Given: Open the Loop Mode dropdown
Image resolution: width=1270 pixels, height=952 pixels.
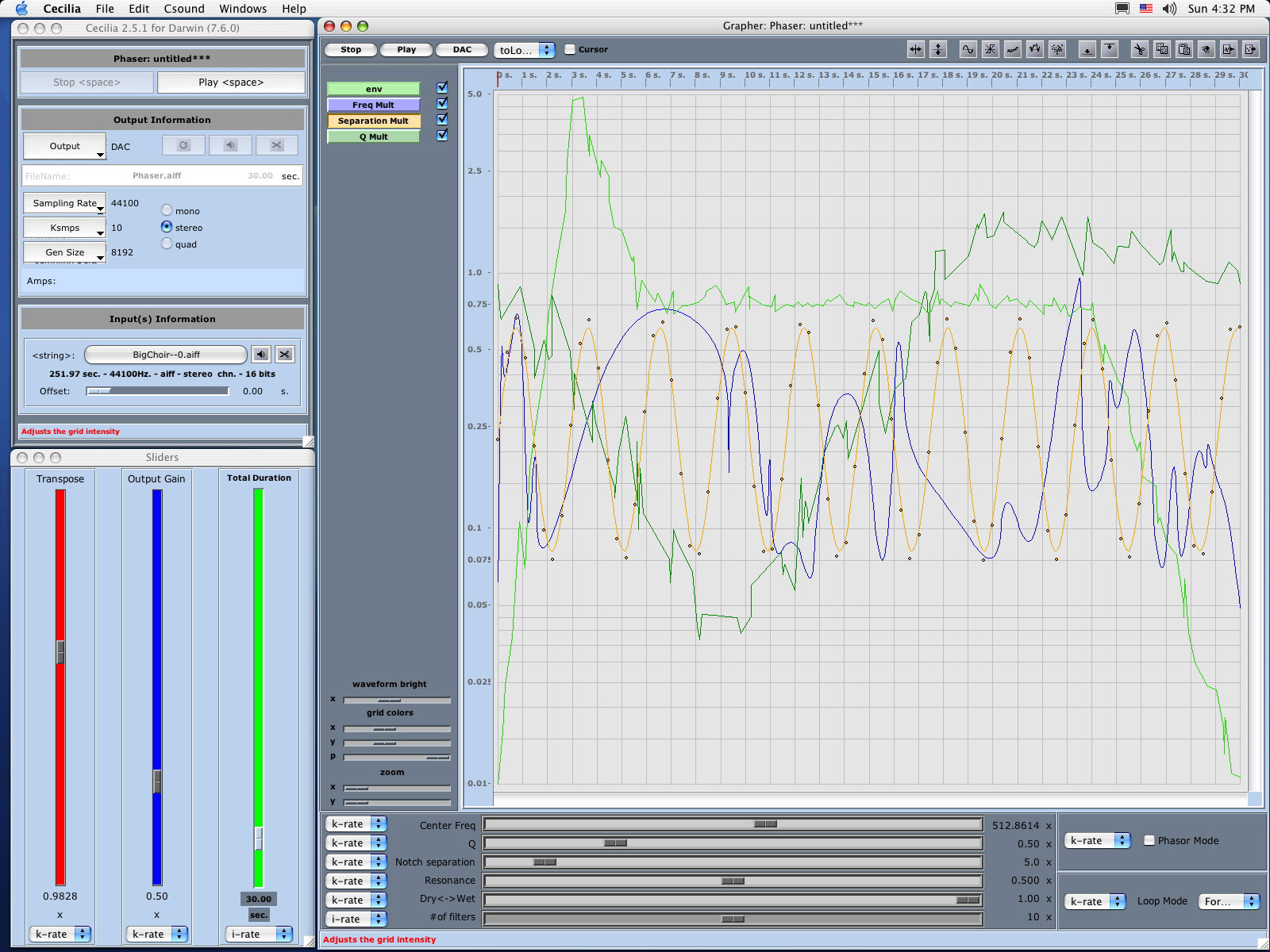Looking at the screenshot, I should (1229, 901).
